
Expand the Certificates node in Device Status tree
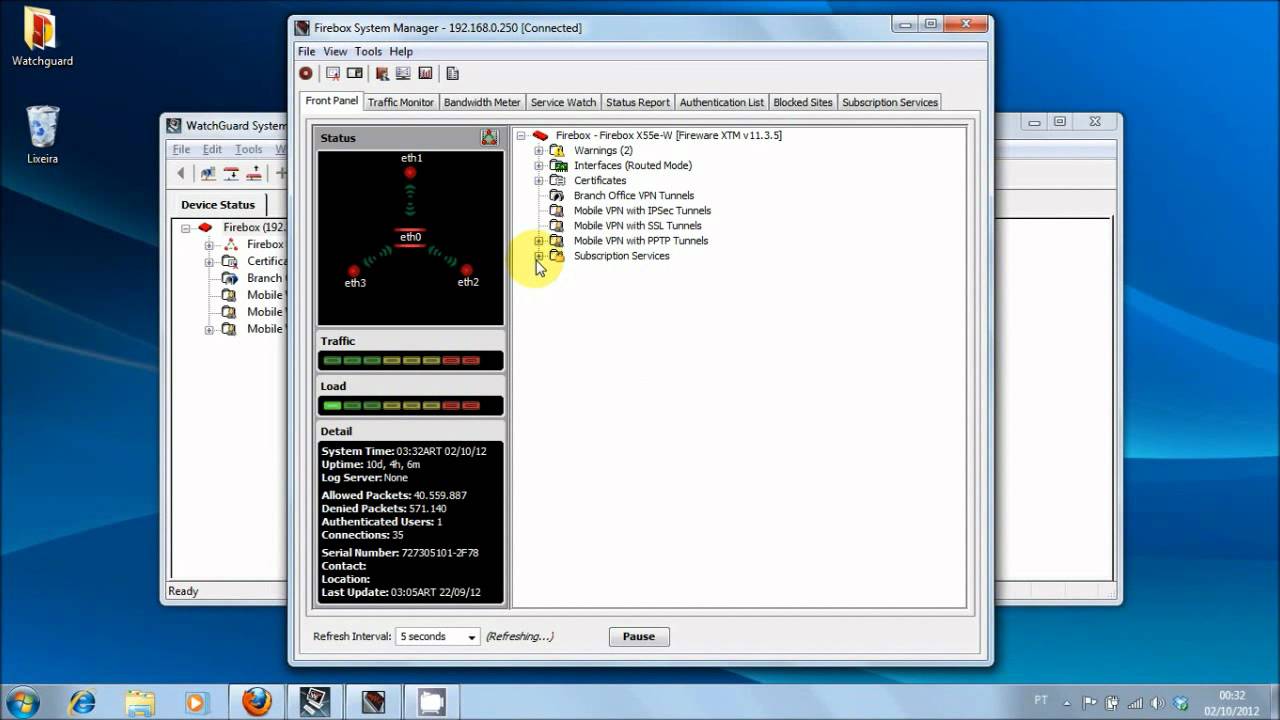pos(209,262)
